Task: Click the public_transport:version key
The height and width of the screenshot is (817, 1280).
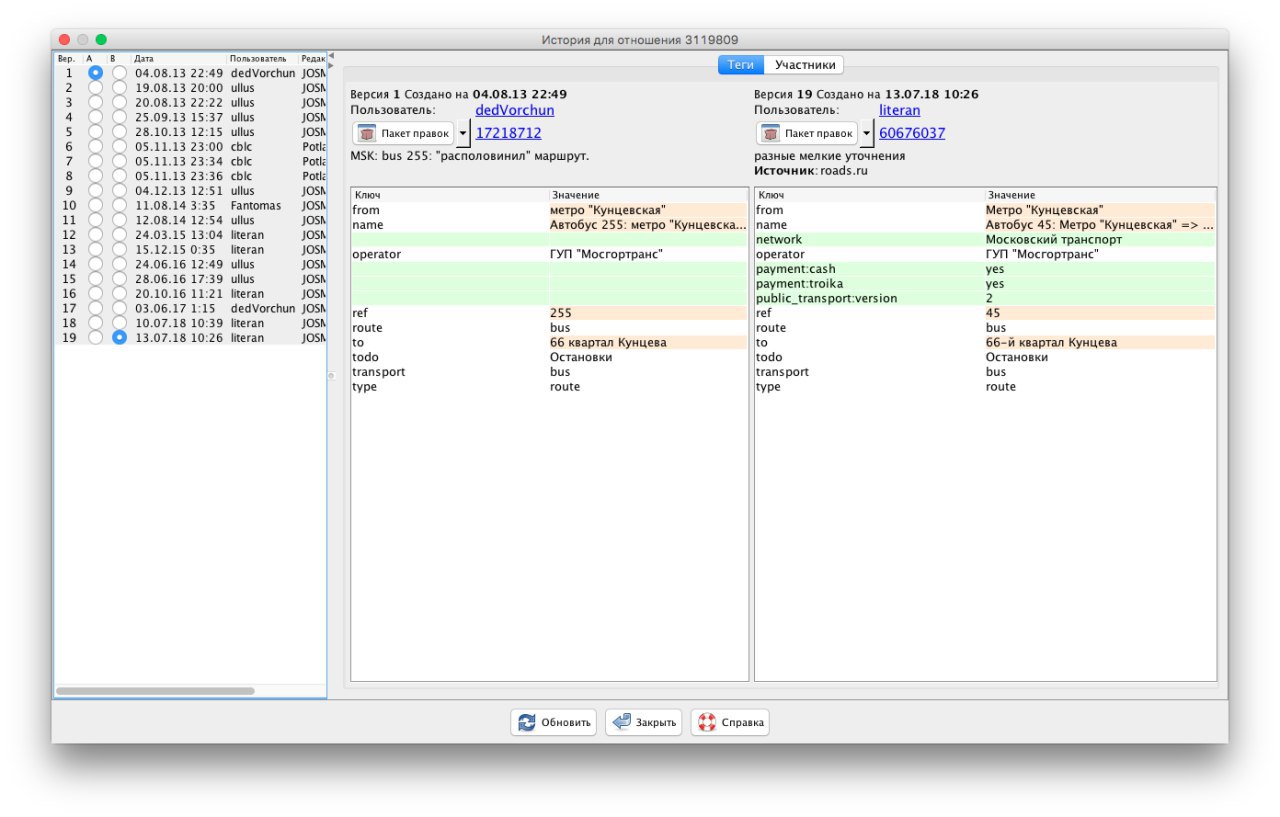Action: point(869,298)
